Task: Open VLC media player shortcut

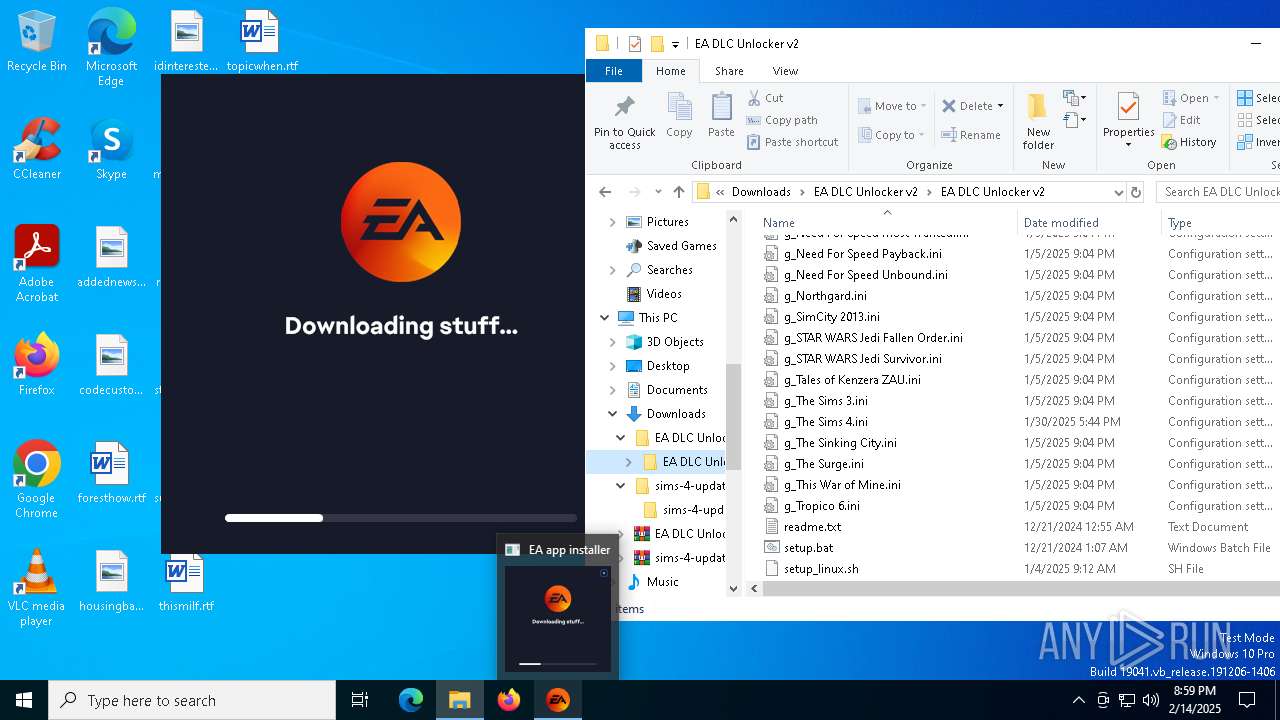Action: pos(37,588)
